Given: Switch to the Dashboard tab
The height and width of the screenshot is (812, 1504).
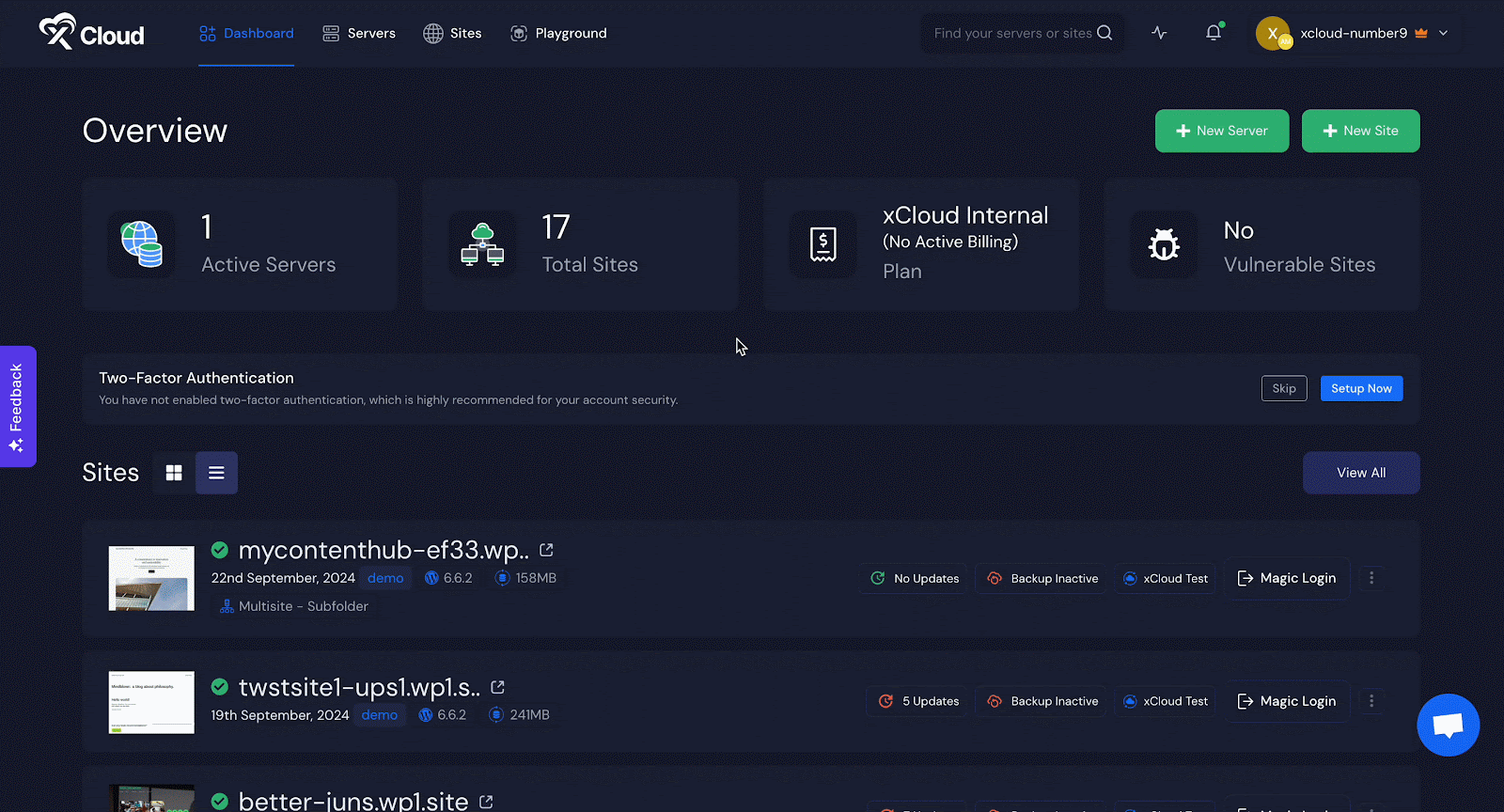Looking at the screenshot, I should pyautogui.click(x=246, y=33).
